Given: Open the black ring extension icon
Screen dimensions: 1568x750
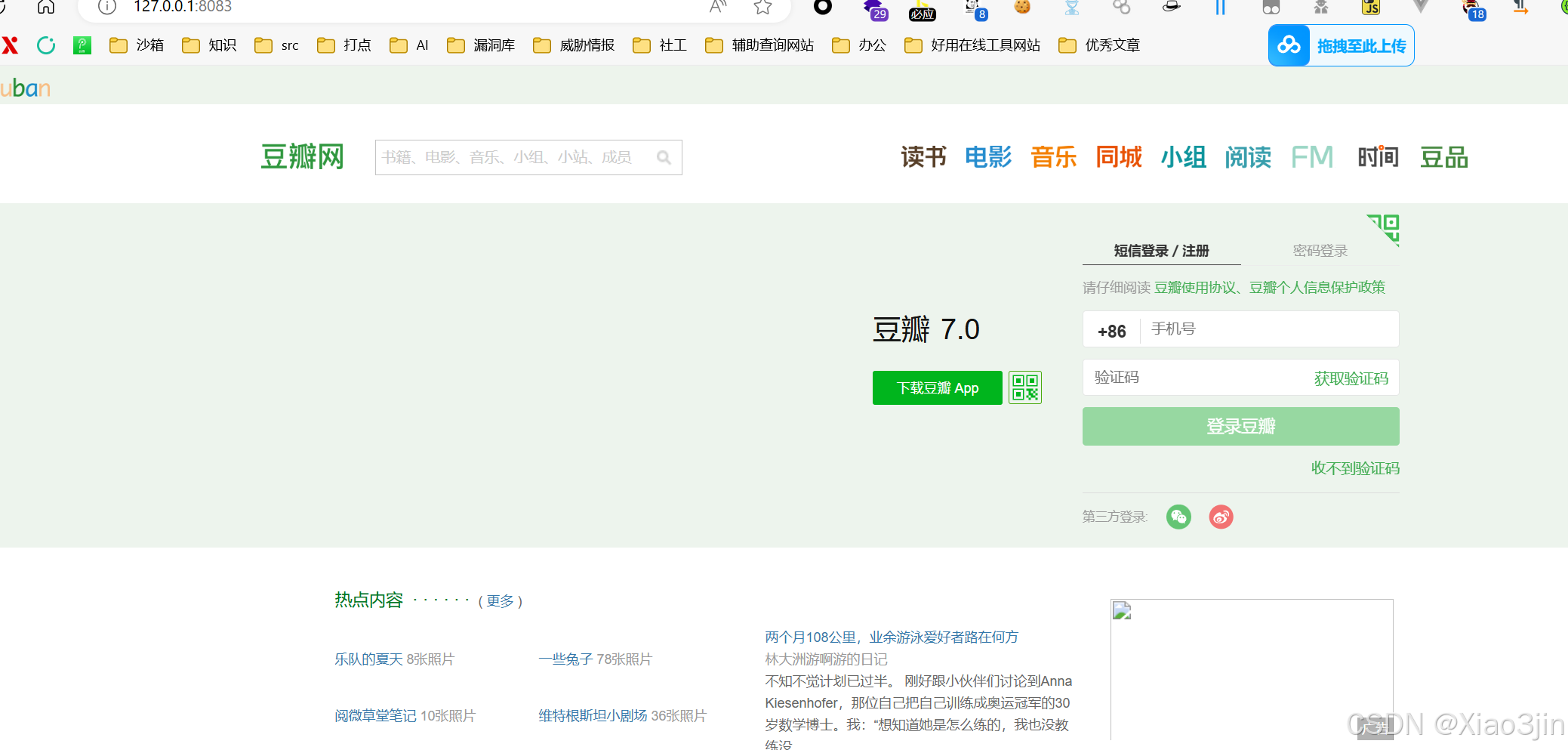Looking at the screenshot, I should click(x=823, y=7).
